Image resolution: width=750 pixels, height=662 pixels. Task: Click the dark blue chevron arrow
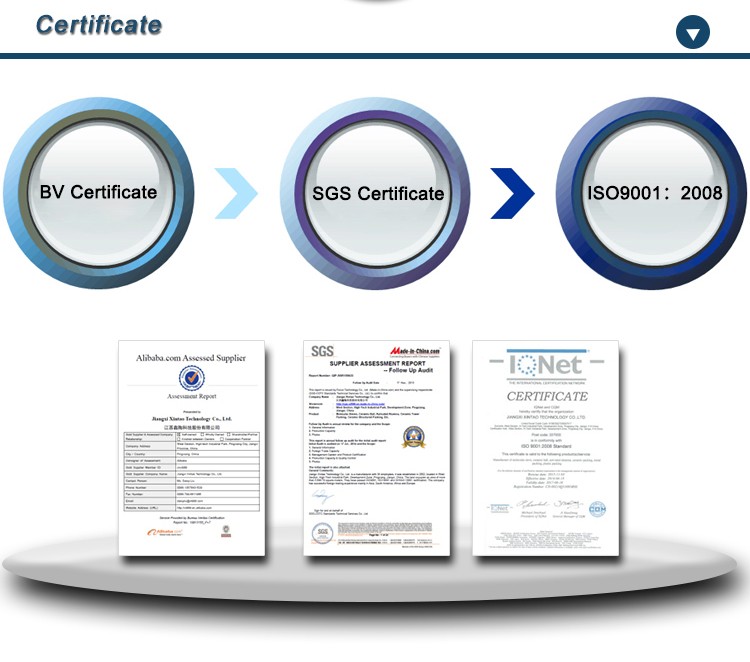(x=512, y=193)
